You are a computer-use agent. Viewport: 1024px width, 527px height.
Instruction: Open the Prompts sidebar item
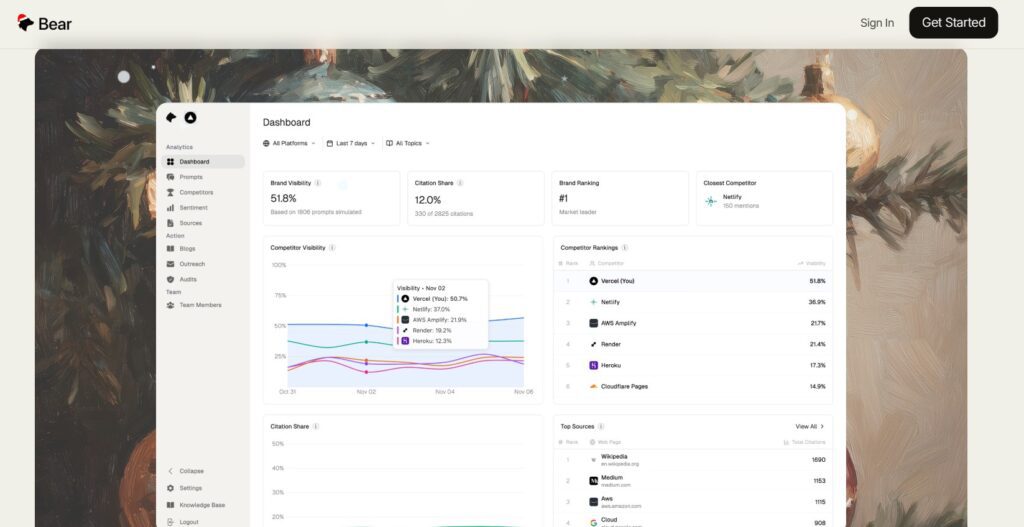190,177
